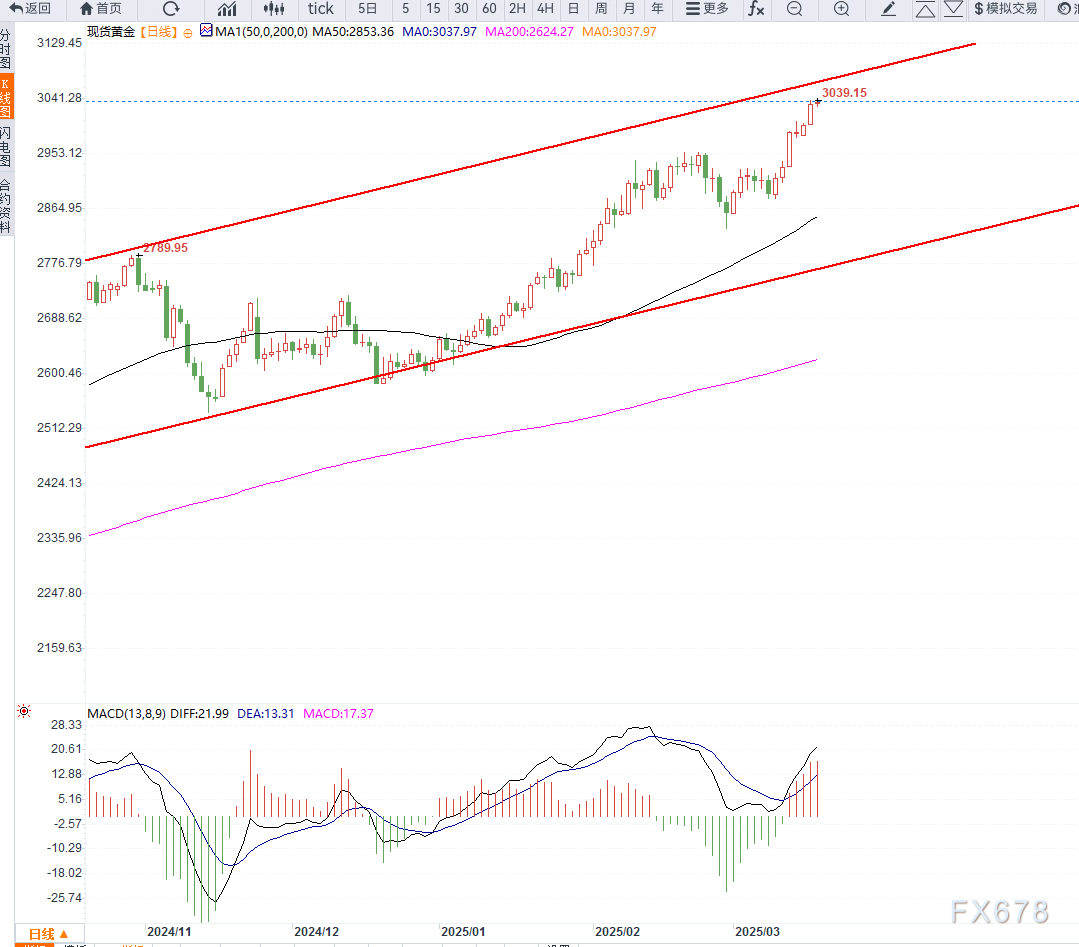1079x947 pixels.
Task: Click the 返回 back button
Action: coord(30,9)
